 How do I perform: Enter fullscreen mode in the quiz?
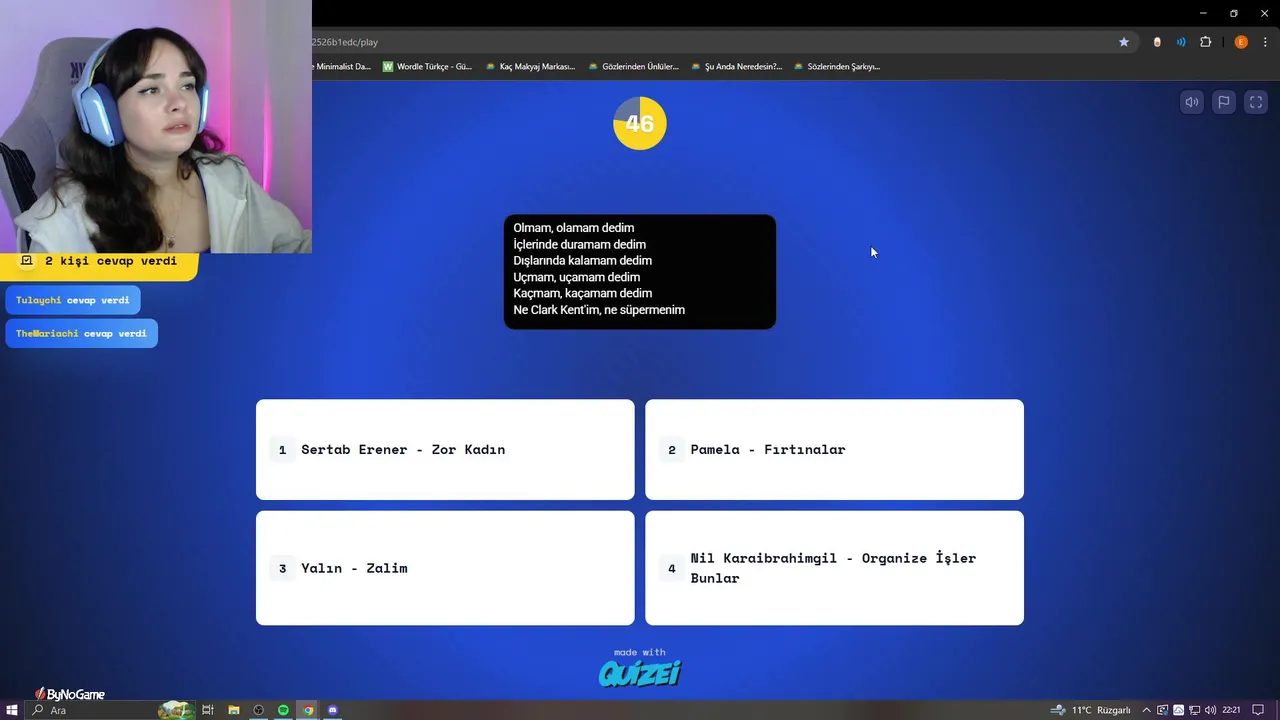point(1256,102)
